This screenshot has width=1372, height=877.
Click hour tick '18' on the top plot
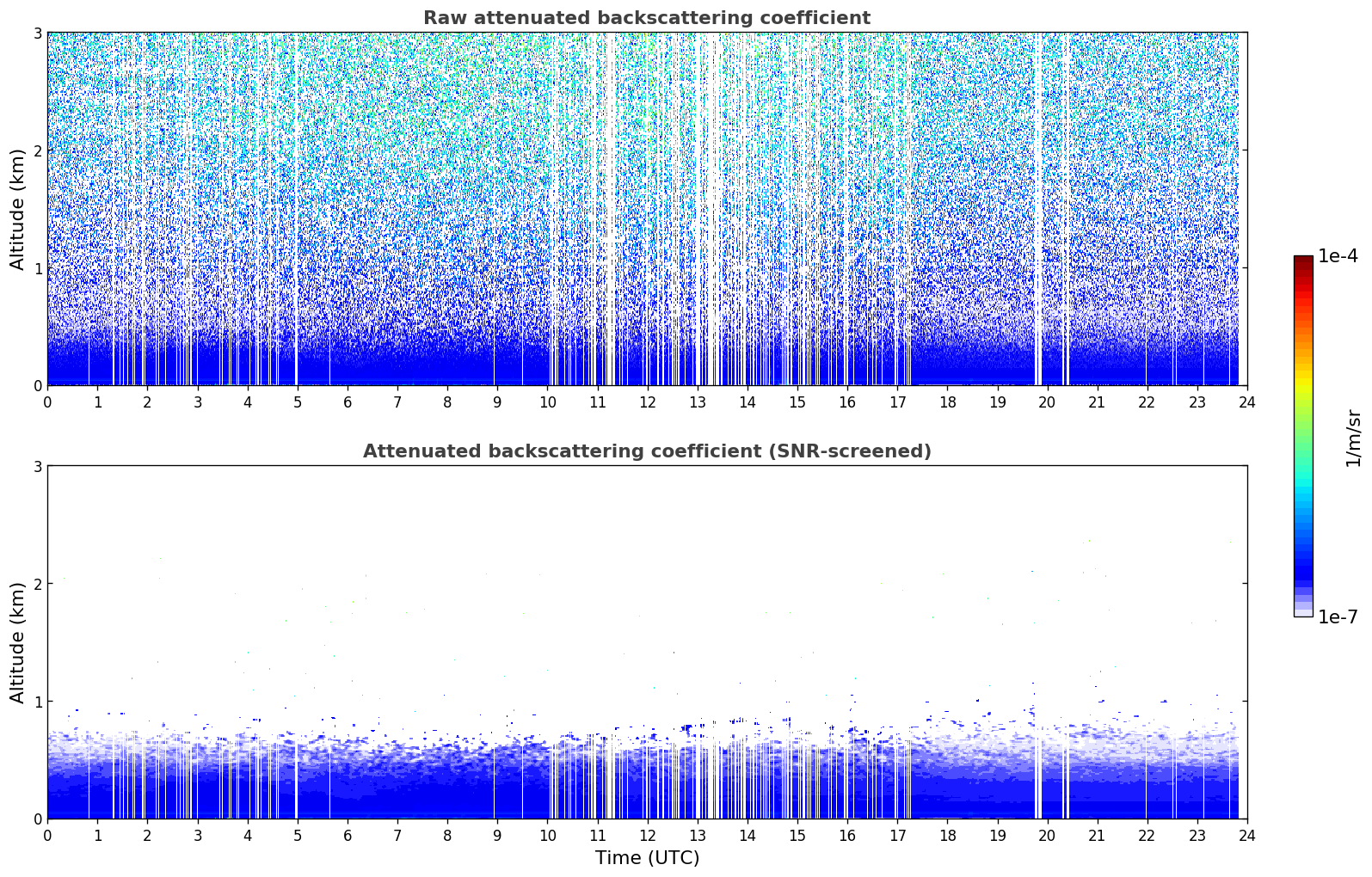click(x=947, y=402)
